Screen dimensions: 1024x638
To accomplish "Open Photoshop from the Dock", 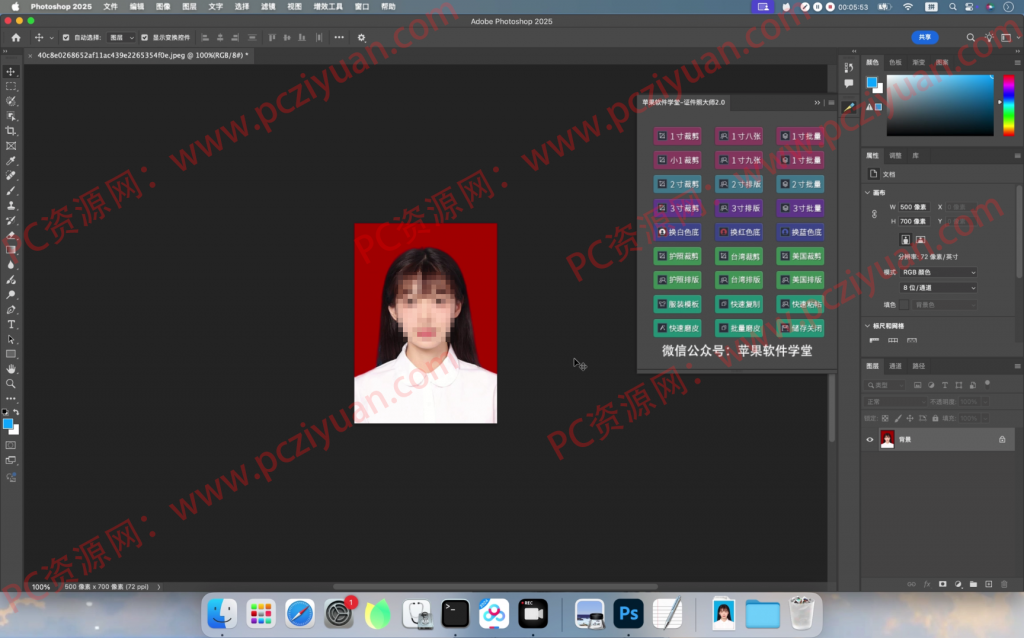I will pos(628,613).
